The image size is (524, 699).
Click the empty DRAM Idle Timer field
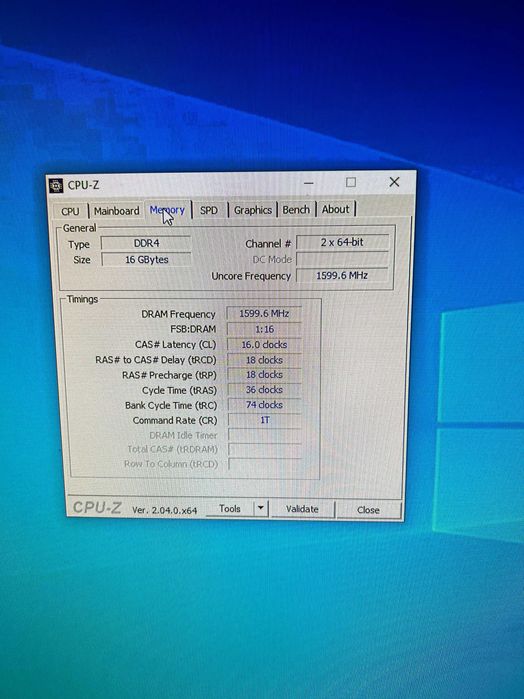[x=265, y=435]
